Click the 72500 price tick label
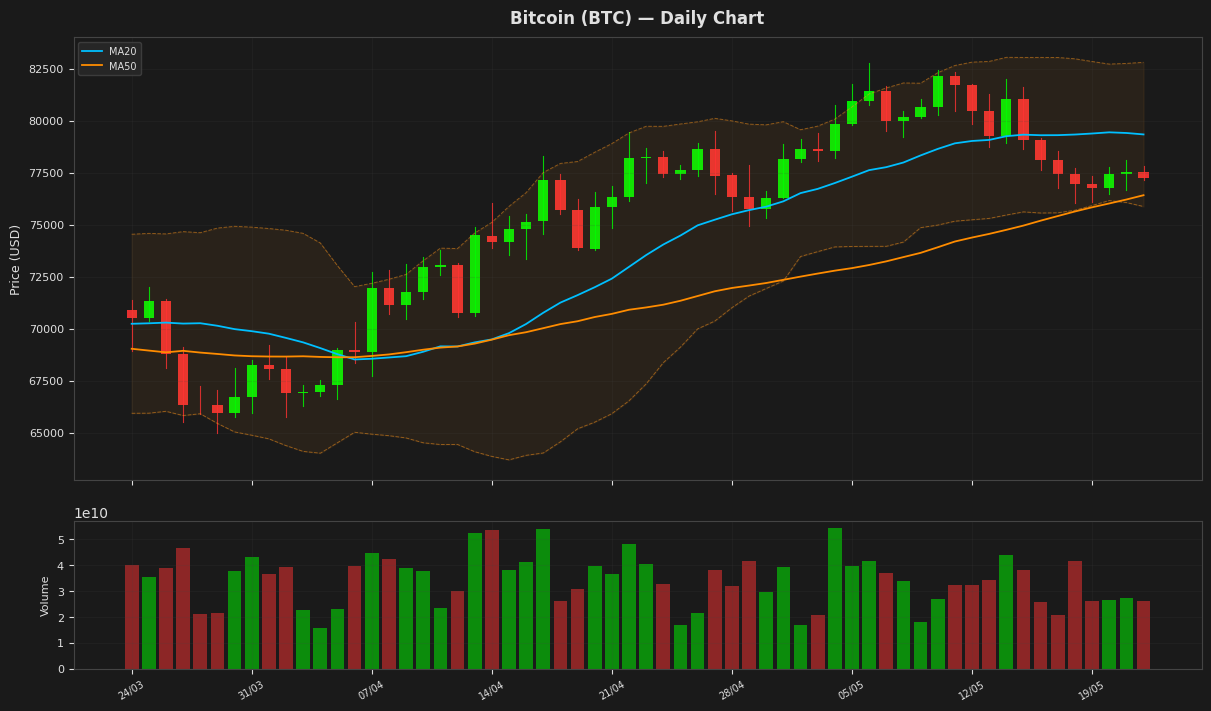This screenshot has width=1211, height=711. point(47,277)
